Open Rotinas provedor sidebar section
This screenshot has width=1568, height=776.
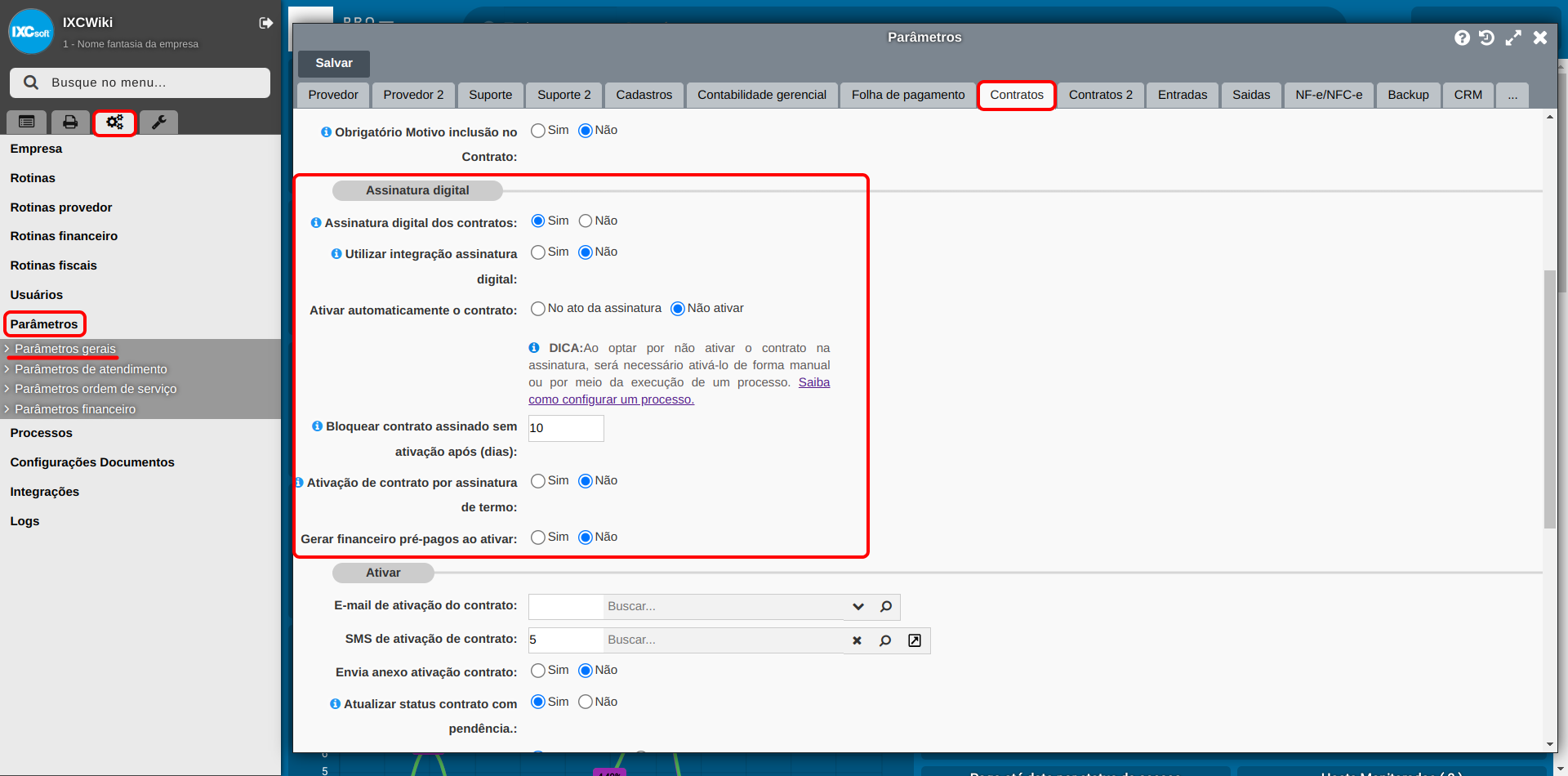tap(61, 207)
